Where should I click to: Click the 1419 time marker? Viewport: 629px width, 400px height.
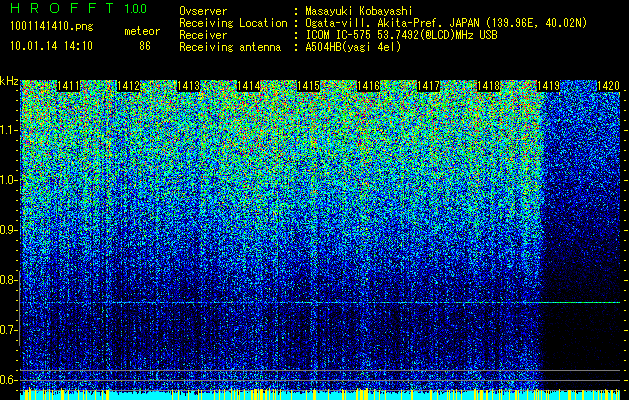548,85
